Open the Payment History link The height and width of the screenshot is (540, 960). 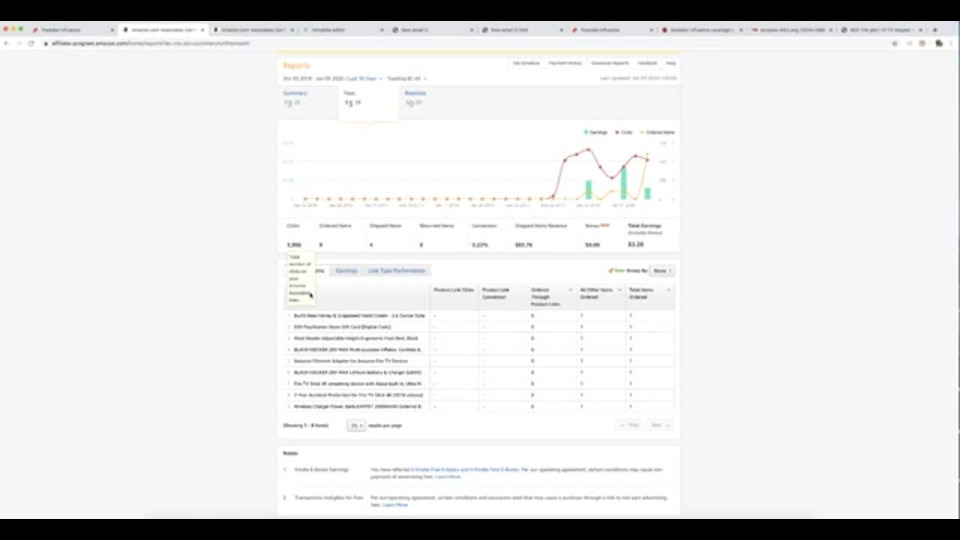(565, 63)
